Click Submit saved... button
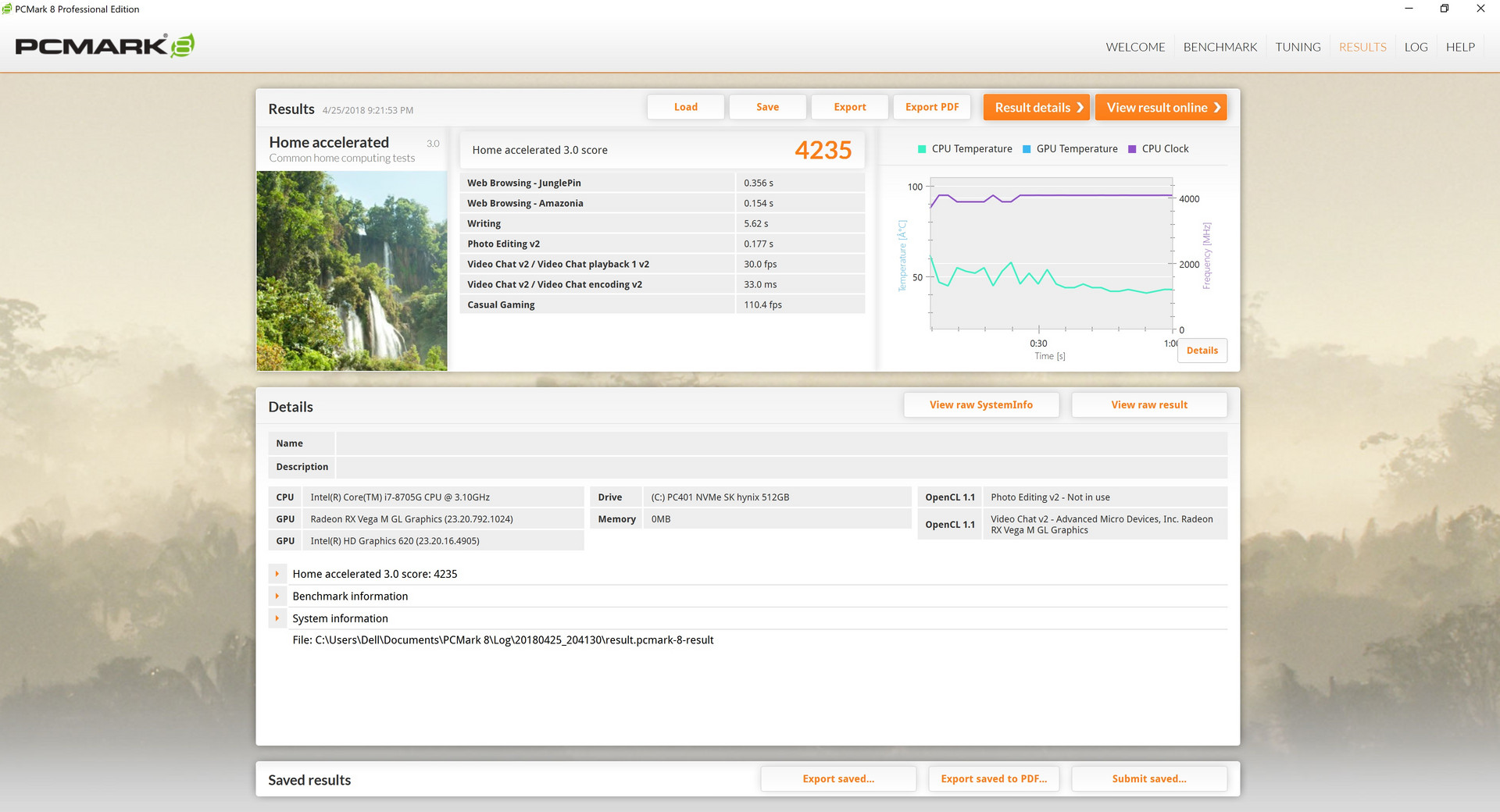The width and height of the screenshot is (1500, 812). pyautogui.click(x=1148, y=778)
